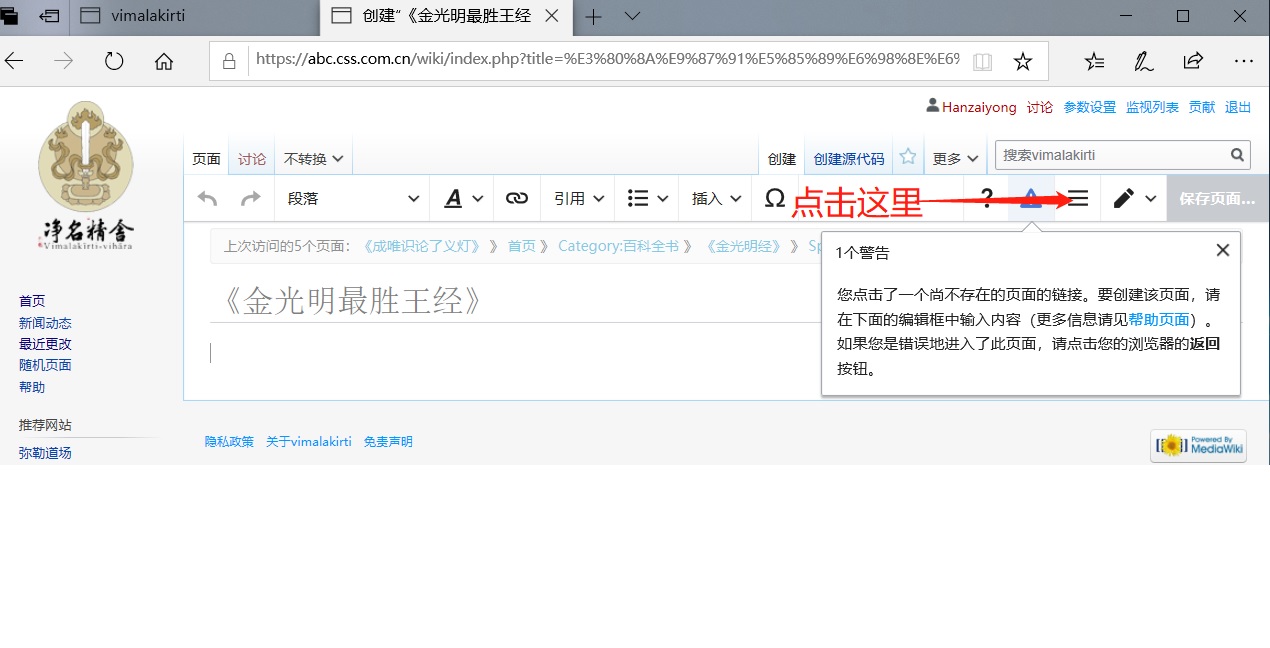Open reading view book icon

click(x=983, y=62)
